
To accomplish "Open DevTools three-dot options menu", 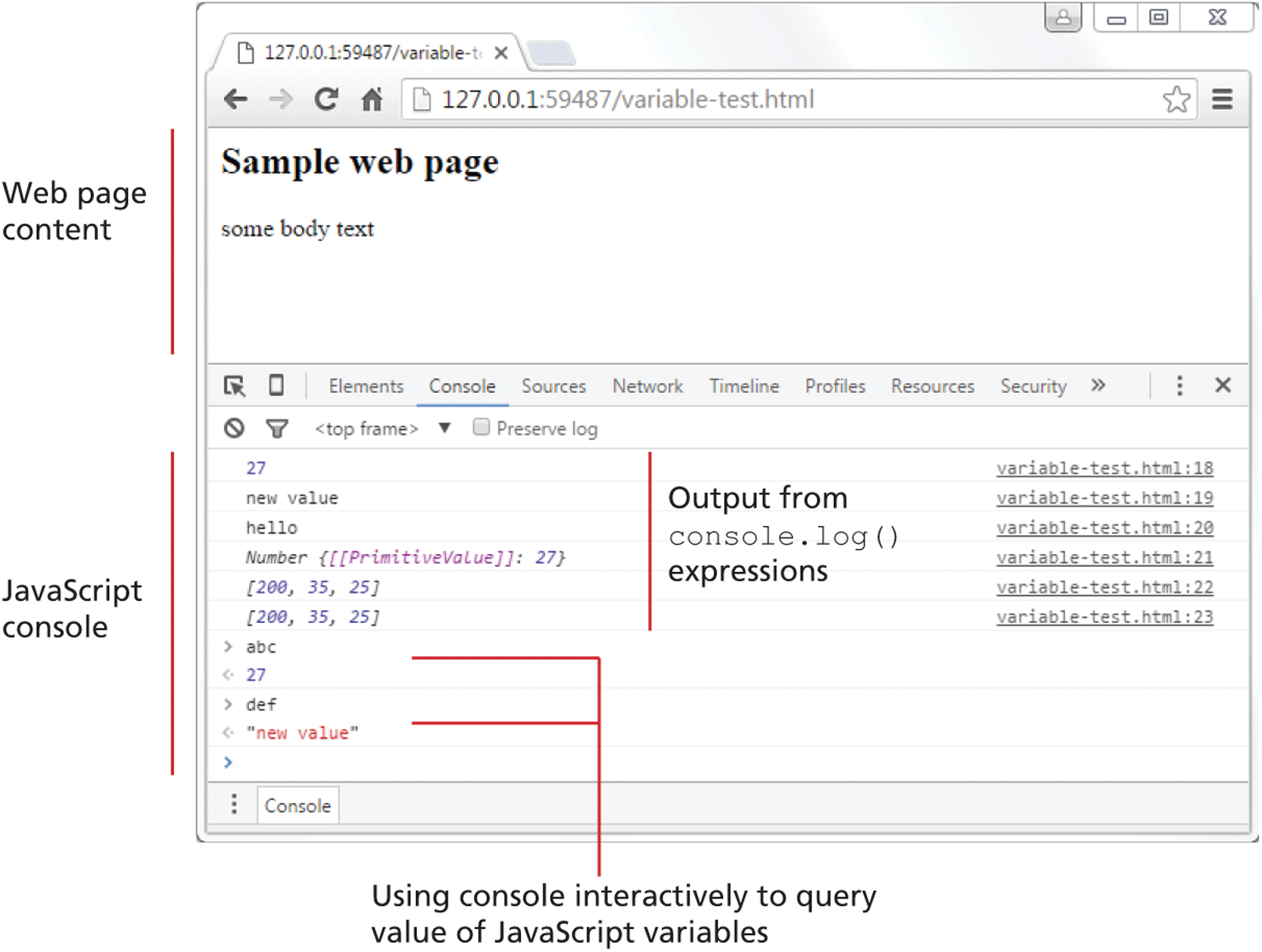I will point(1179,386).
